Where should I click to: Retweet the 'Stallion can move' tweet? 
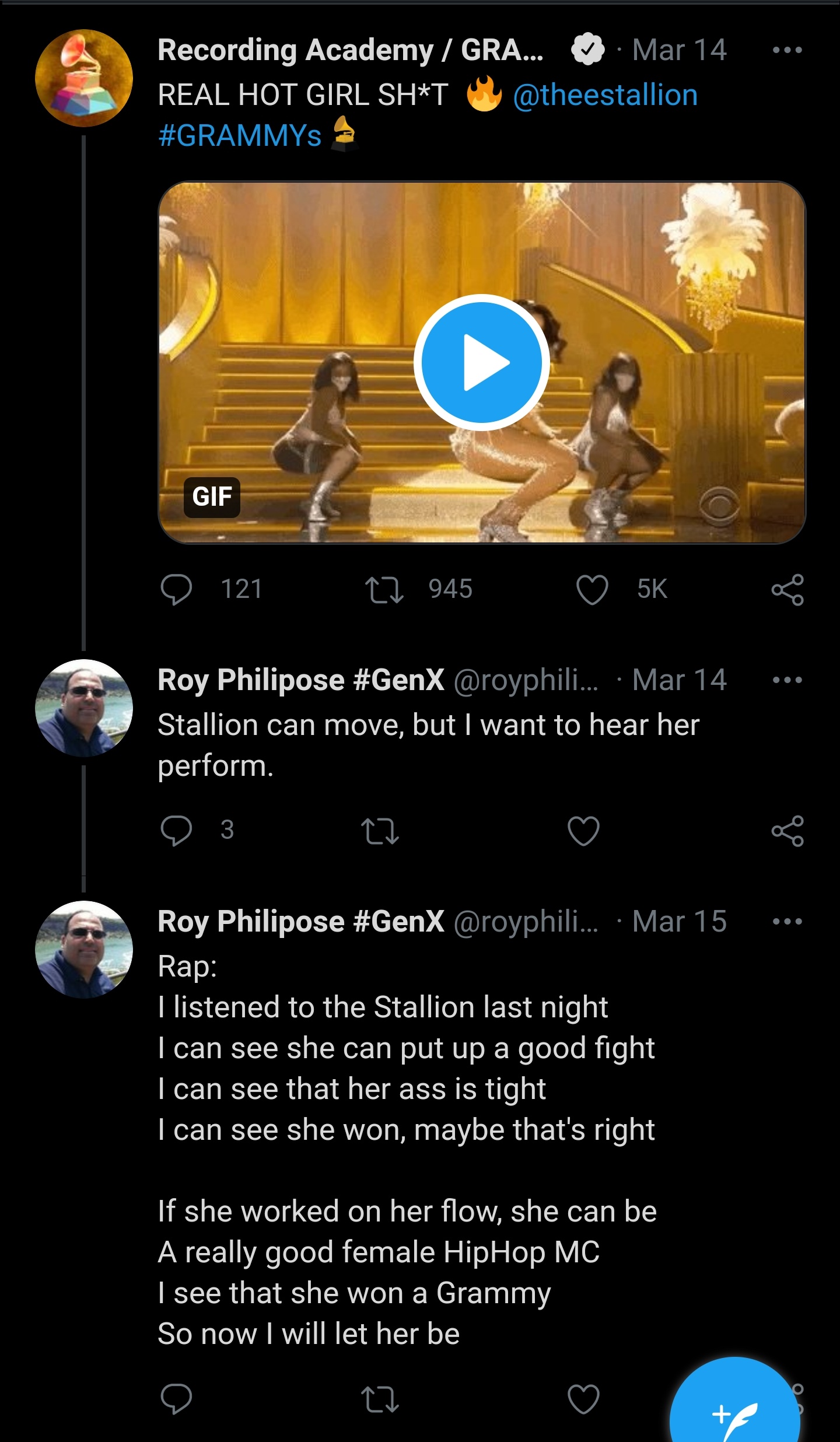click(x=380, y=831)
